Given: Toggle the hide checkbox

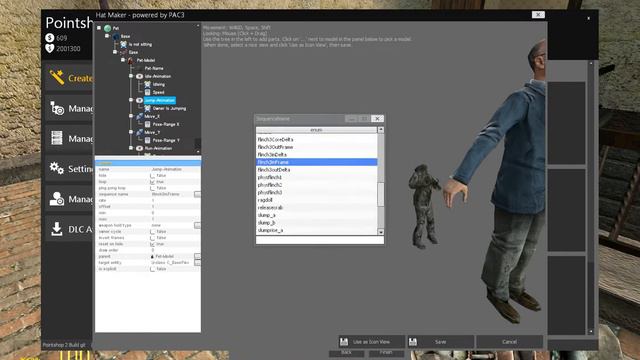Looking at the screenshot, I should click(152, 176).
